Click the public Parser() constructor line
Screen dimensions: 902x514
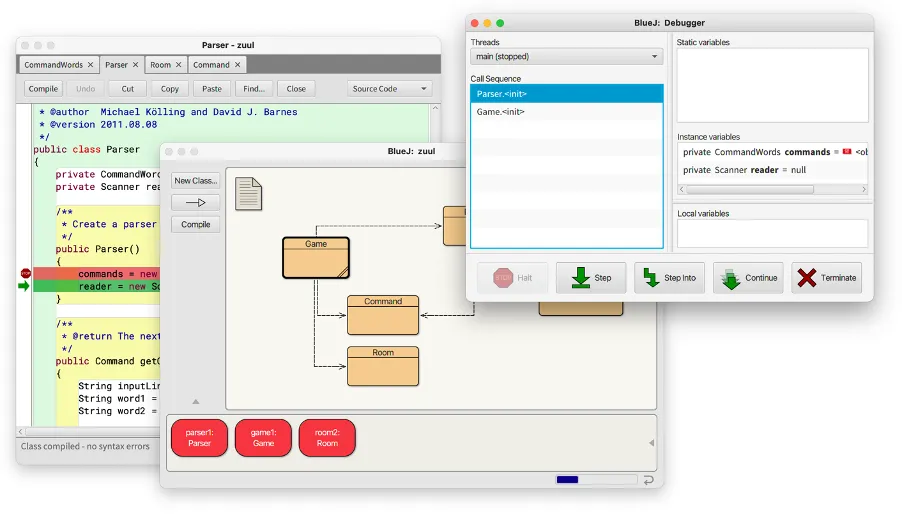97,249
